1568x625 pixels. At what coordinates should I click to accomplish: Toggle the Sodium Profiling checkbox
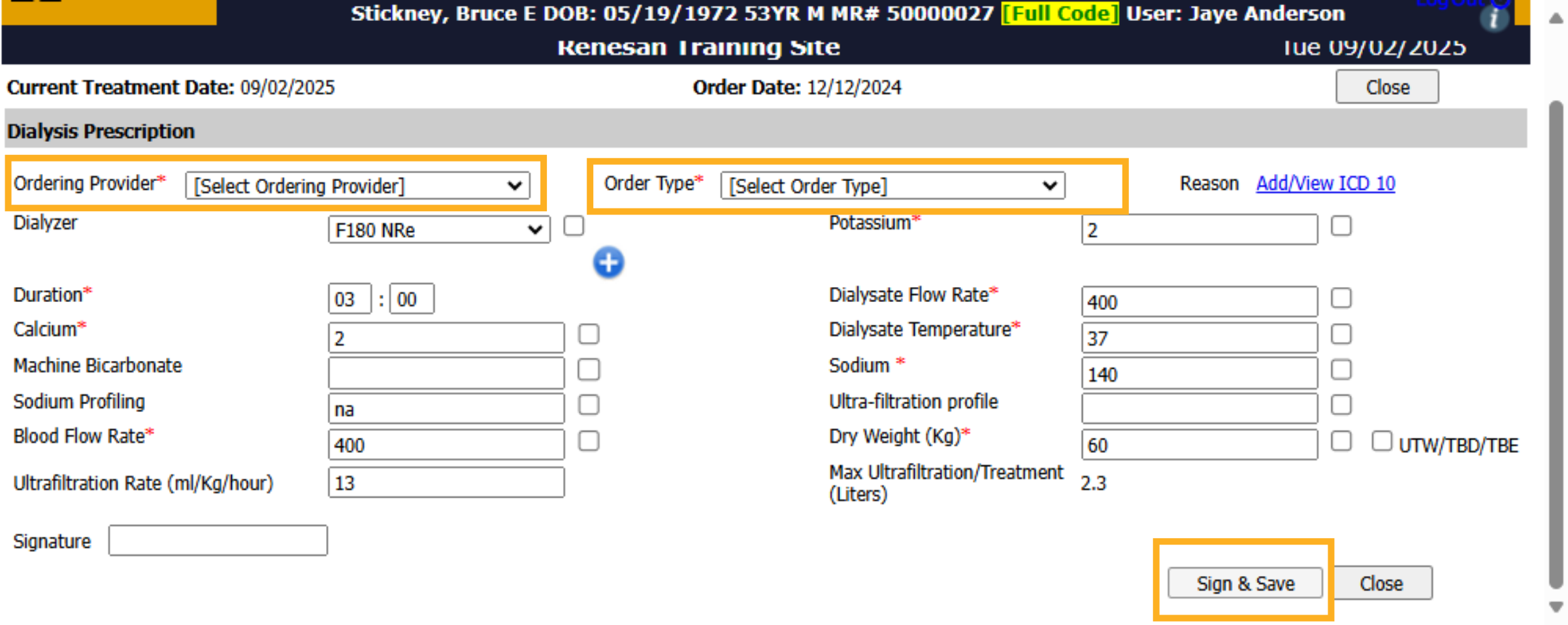pos(589,405)
